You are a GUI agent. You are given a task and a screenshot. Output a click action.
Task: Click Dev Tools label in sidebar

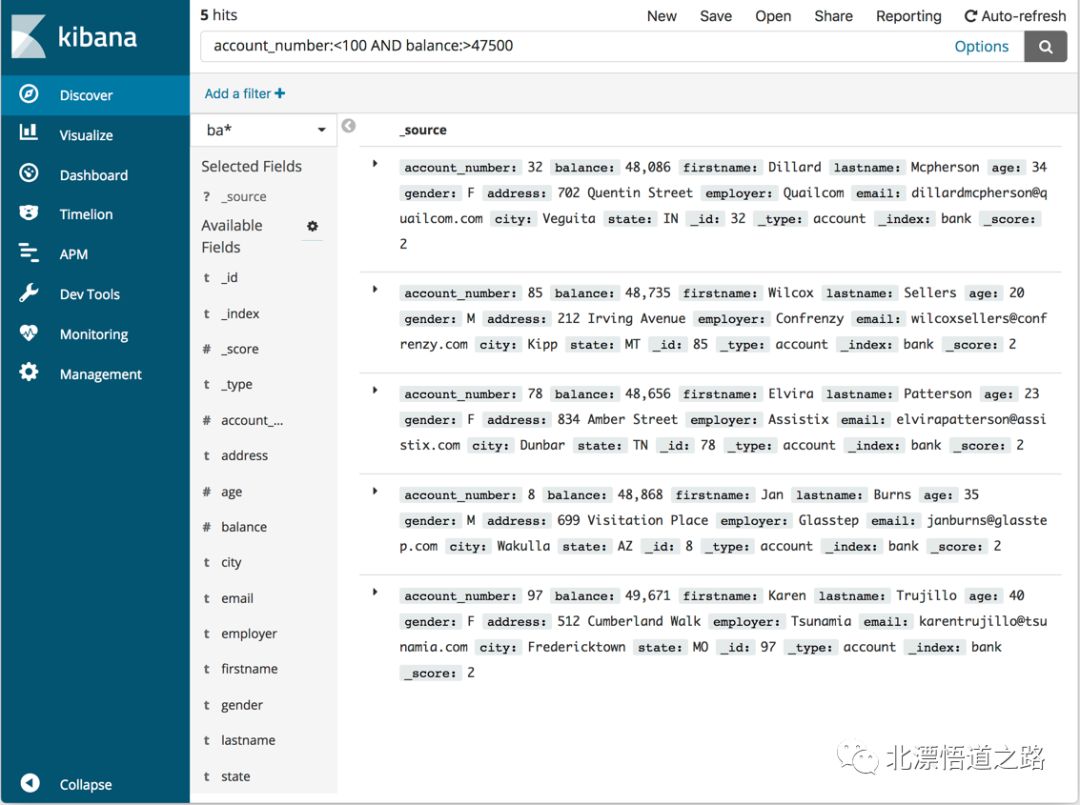point(90,294)
